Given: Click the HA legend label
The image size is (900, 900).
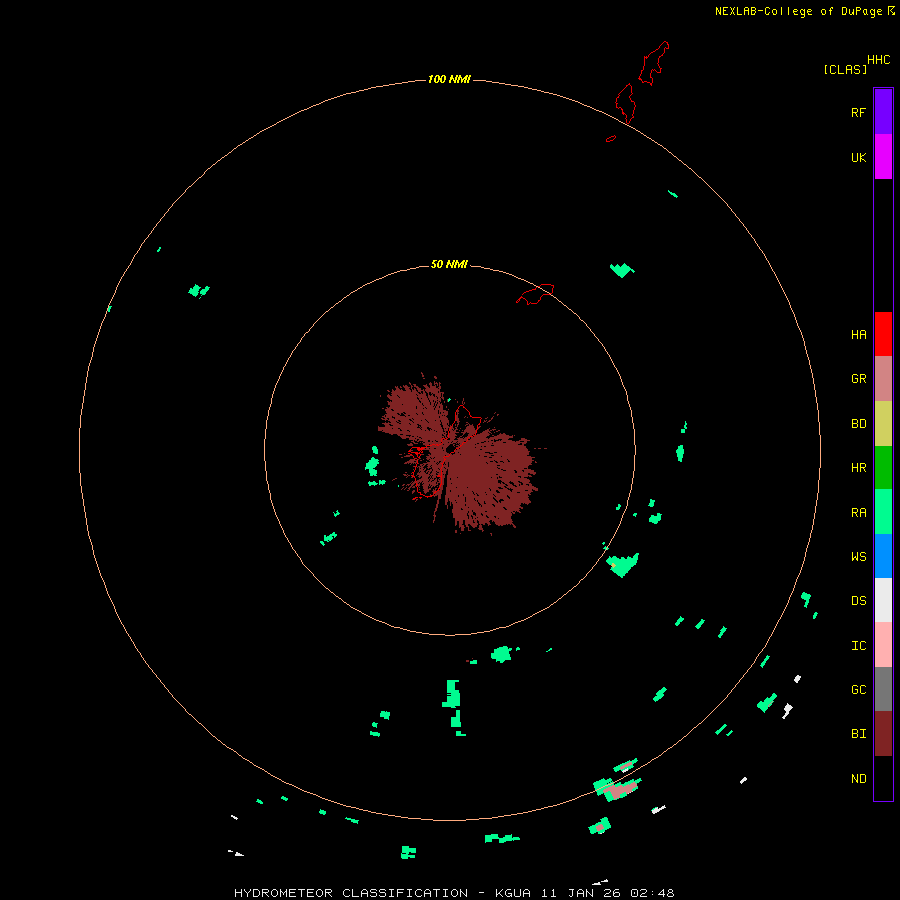Looking at the screenshot, I should pos(858,334).
